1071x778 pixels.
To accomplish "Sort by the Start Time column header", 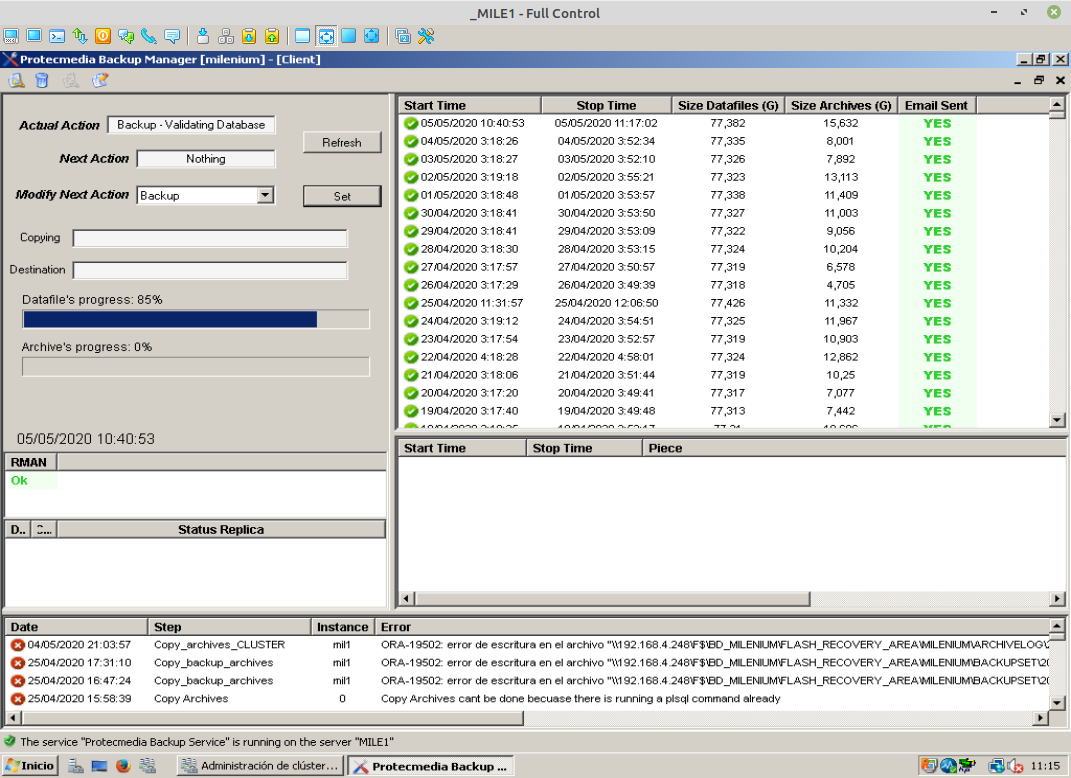I will click(469, 105).
